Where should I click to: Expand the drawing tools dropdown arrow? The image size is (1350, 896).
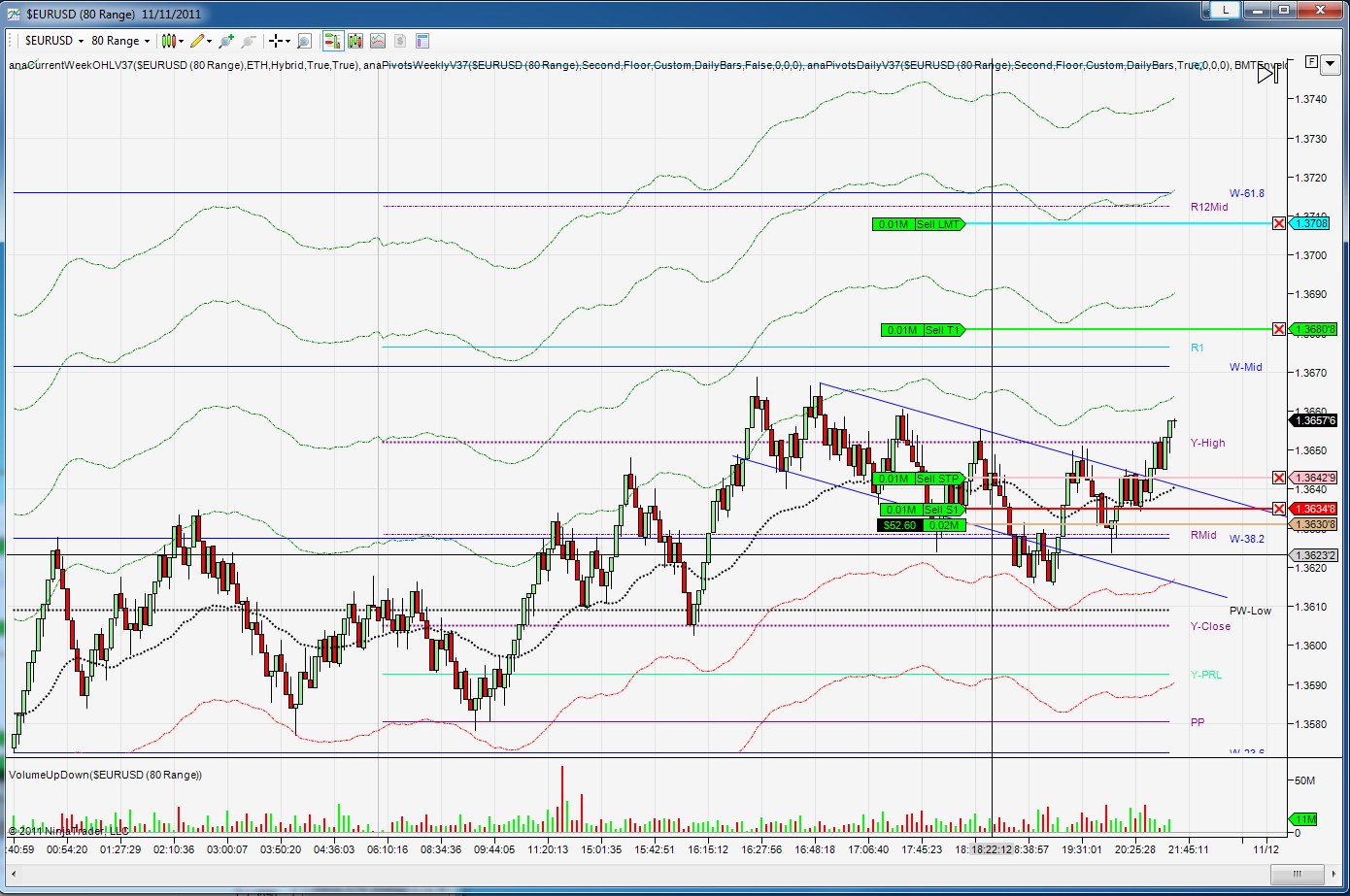coord(210,41)
